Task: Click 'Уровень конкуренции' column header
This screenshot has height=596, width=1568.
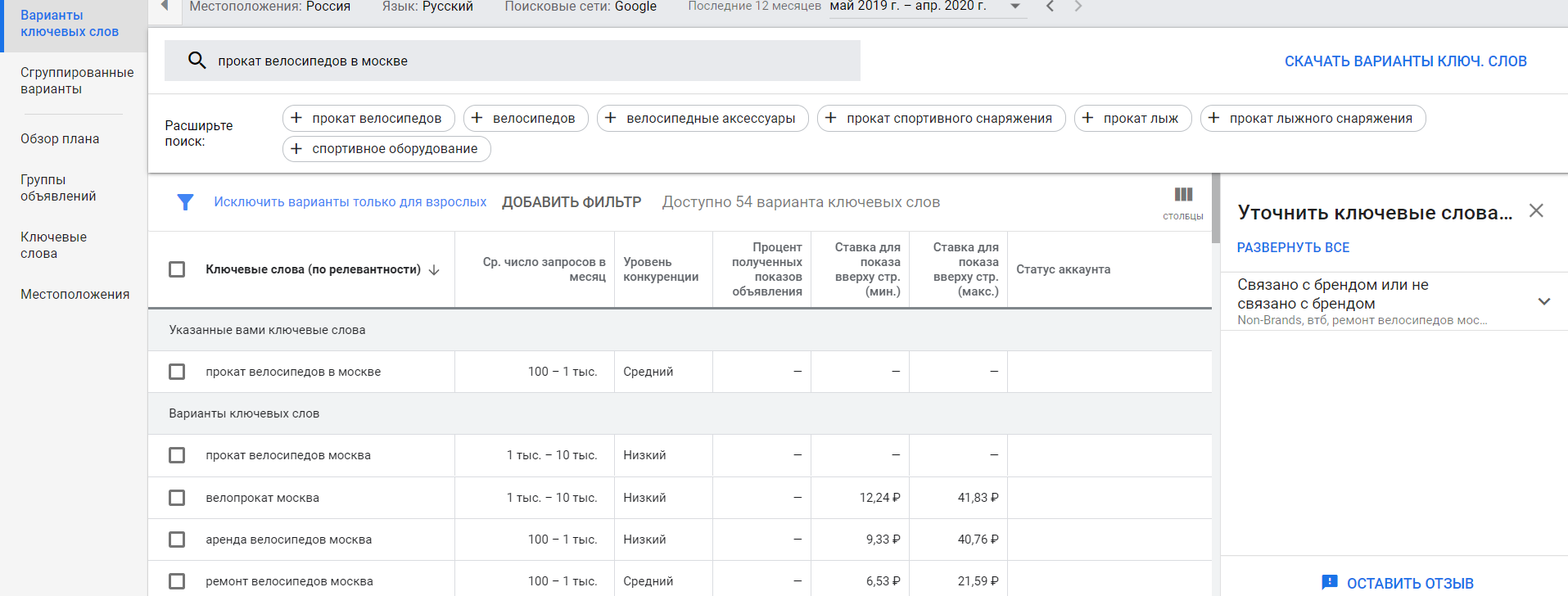Action: click(661, 269)
